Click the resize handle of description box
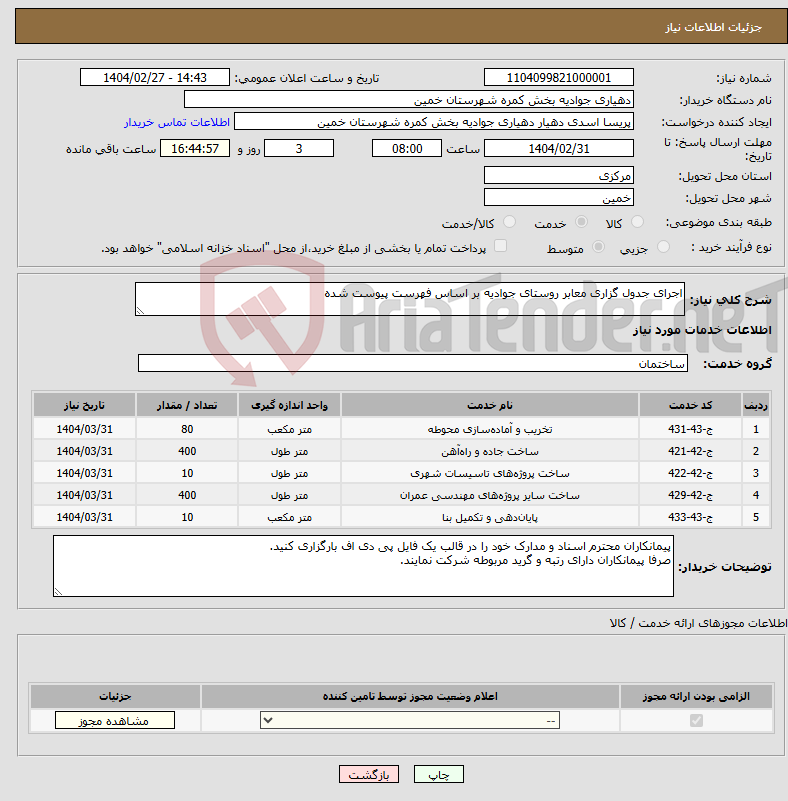 140,311
